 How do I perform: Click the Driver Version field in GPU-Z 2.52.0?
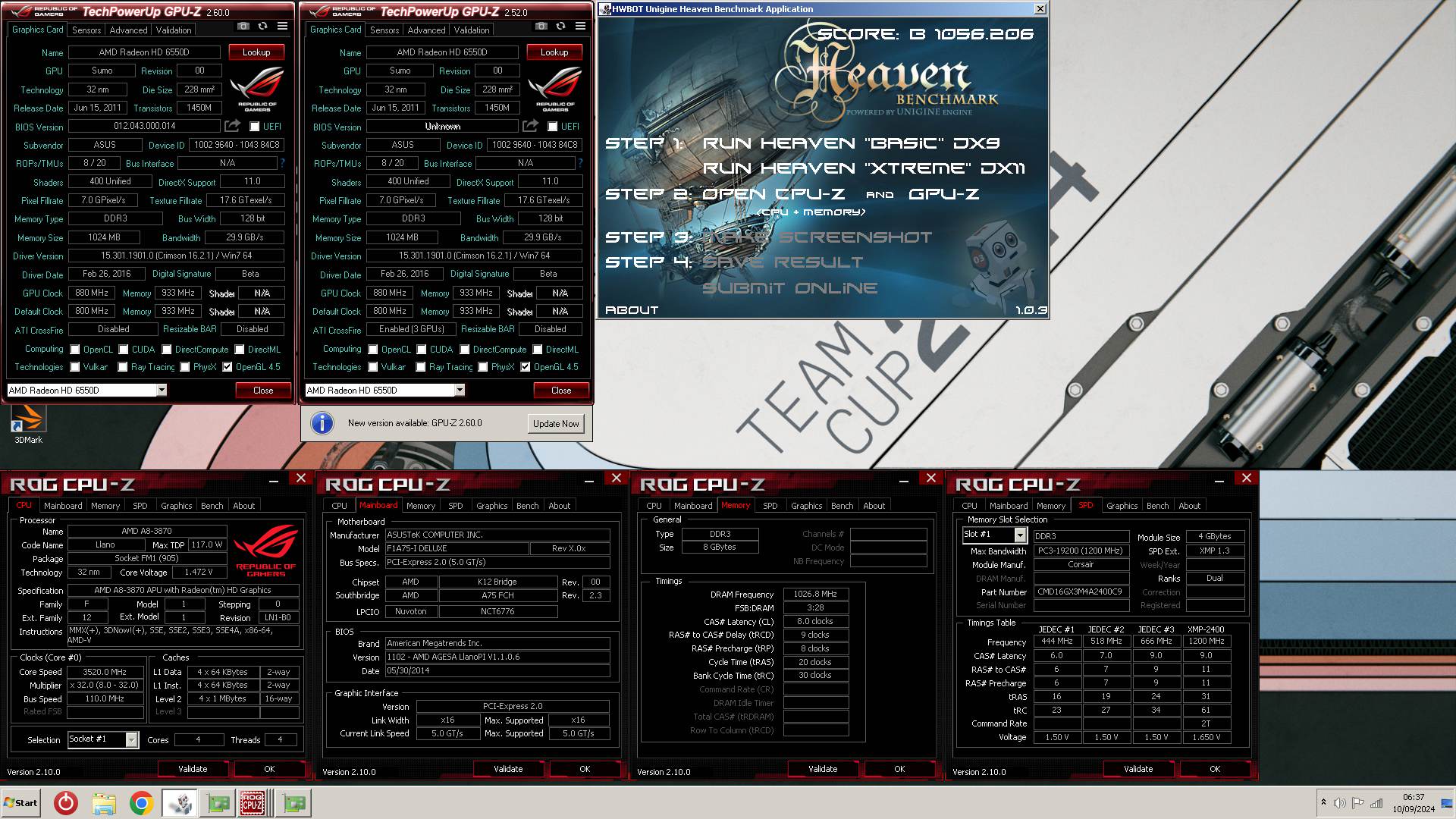[475, 256]
